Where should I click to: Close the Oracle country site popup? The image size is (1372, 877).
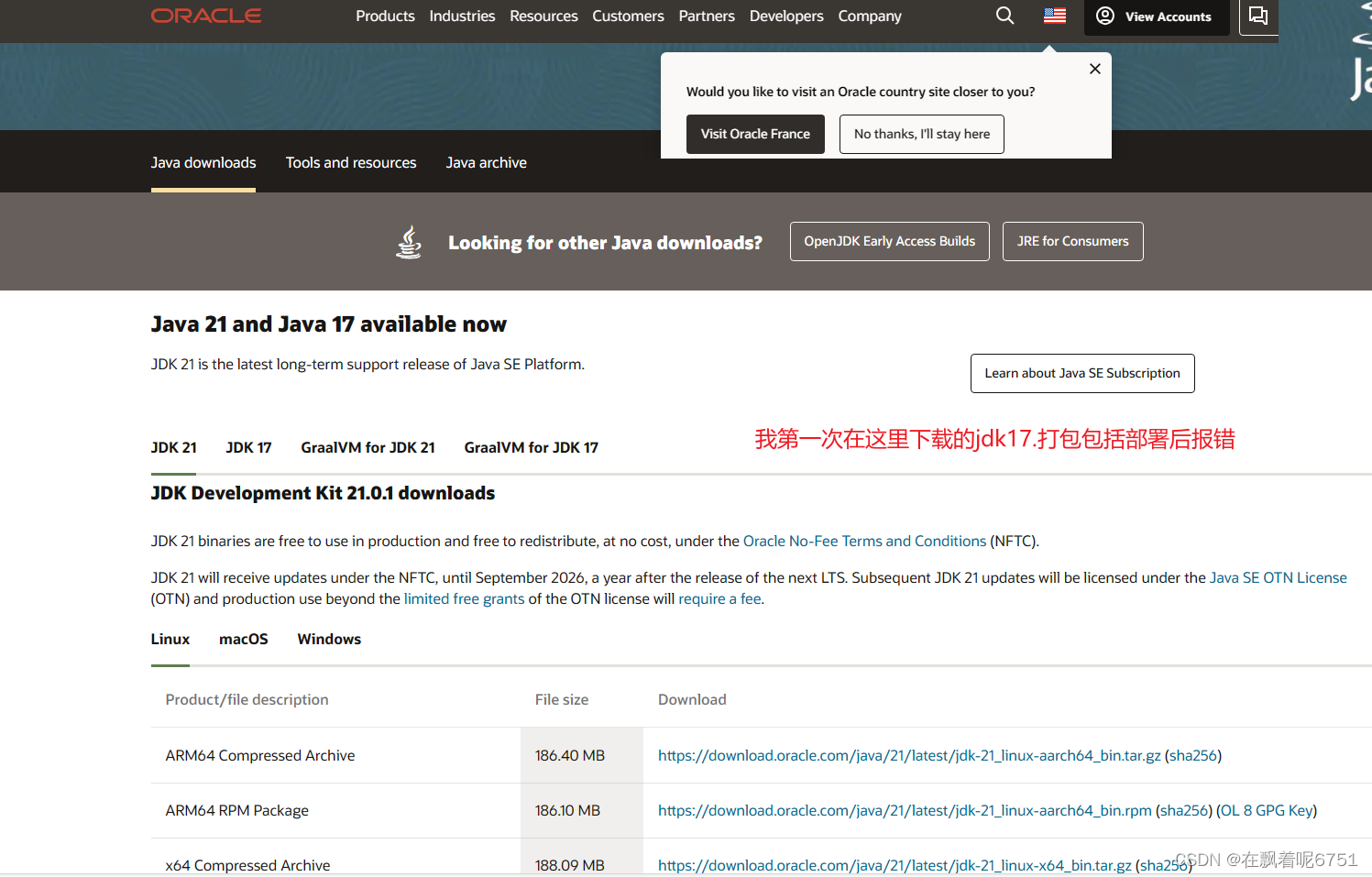(1094, 69)
